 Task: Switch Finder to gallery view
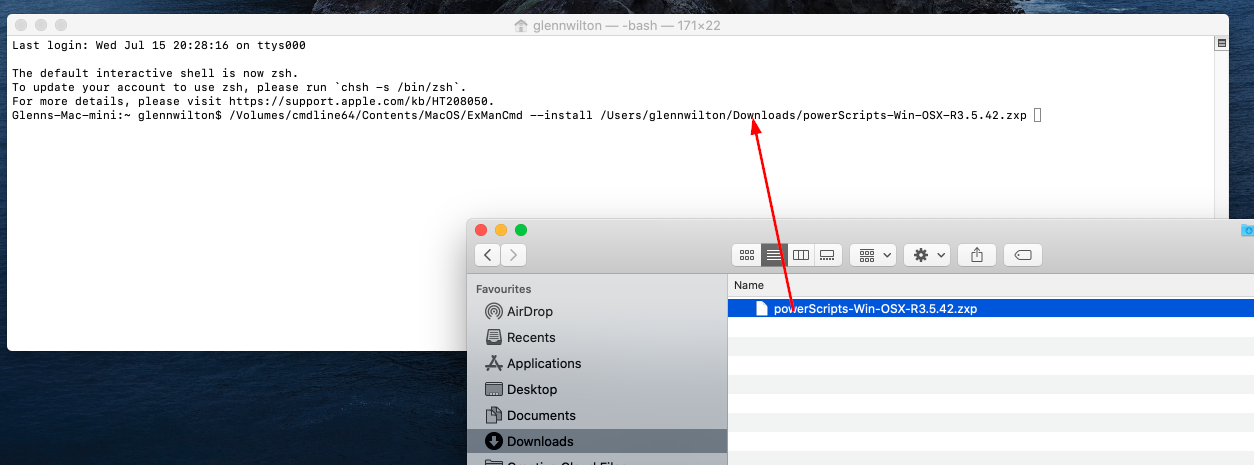[x=827, y=255]
